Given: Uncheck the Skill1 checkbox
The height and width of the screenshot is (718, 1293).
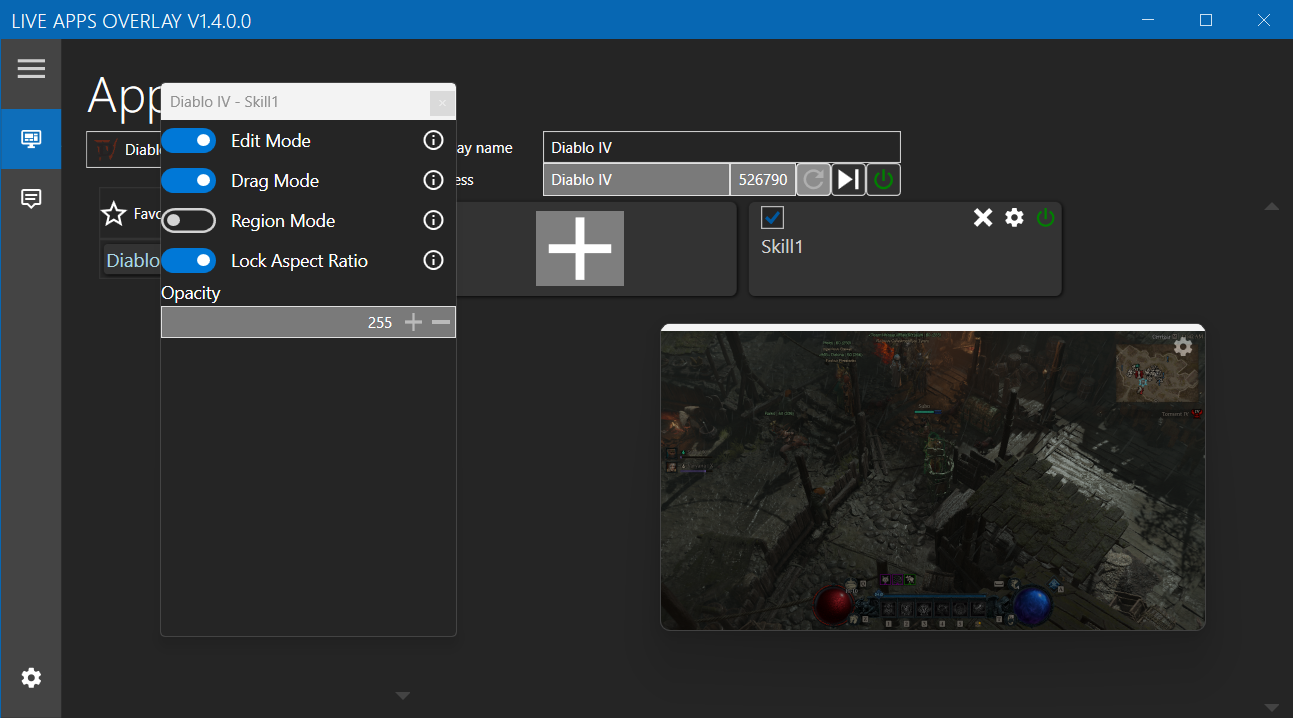Looking at the screenshot, I should [x=772, y=217].
